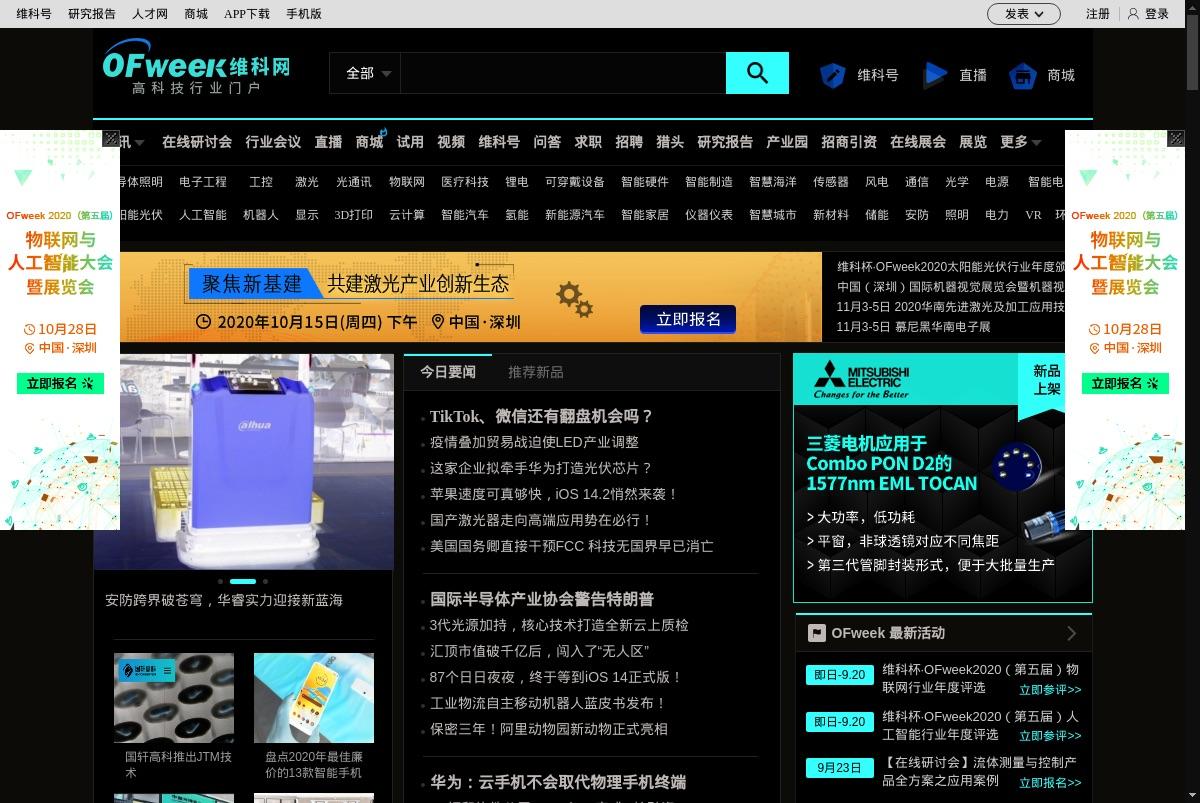The width and height of the screenshot is (1200, 803).
Task: Select the first carousel dot indicator
Action: pos(221,581)
